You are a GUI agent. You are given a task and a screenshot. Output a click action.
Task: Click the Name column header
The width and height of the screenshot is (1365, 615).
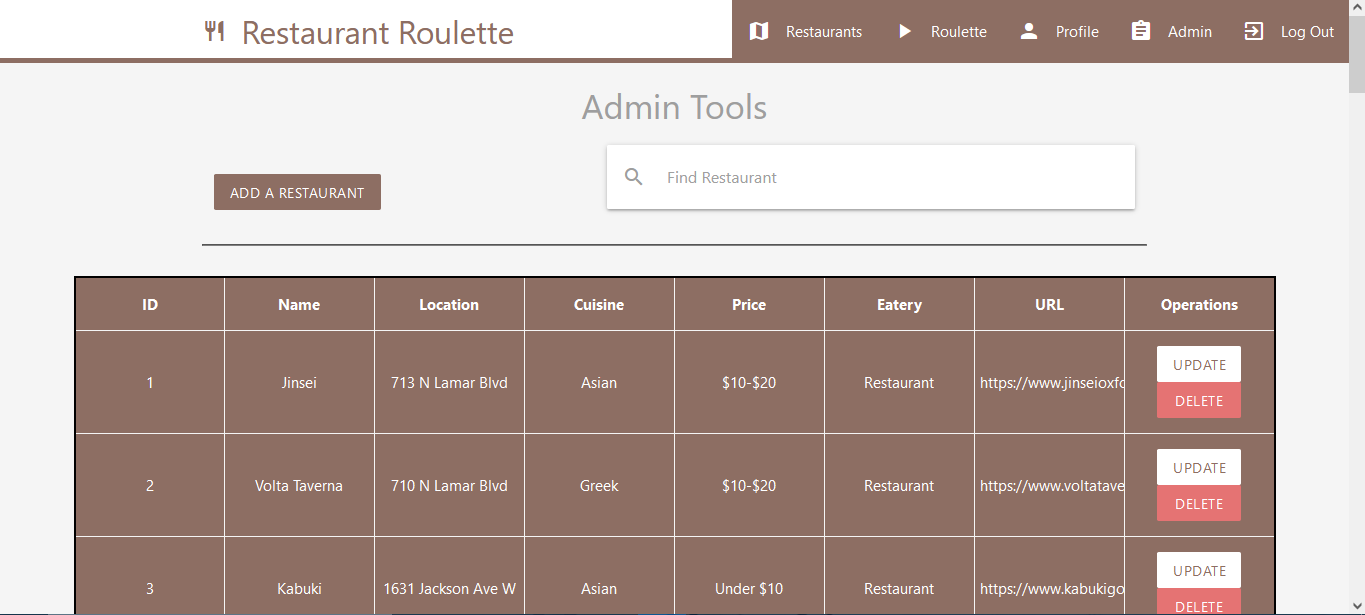[x=299, y=305]
